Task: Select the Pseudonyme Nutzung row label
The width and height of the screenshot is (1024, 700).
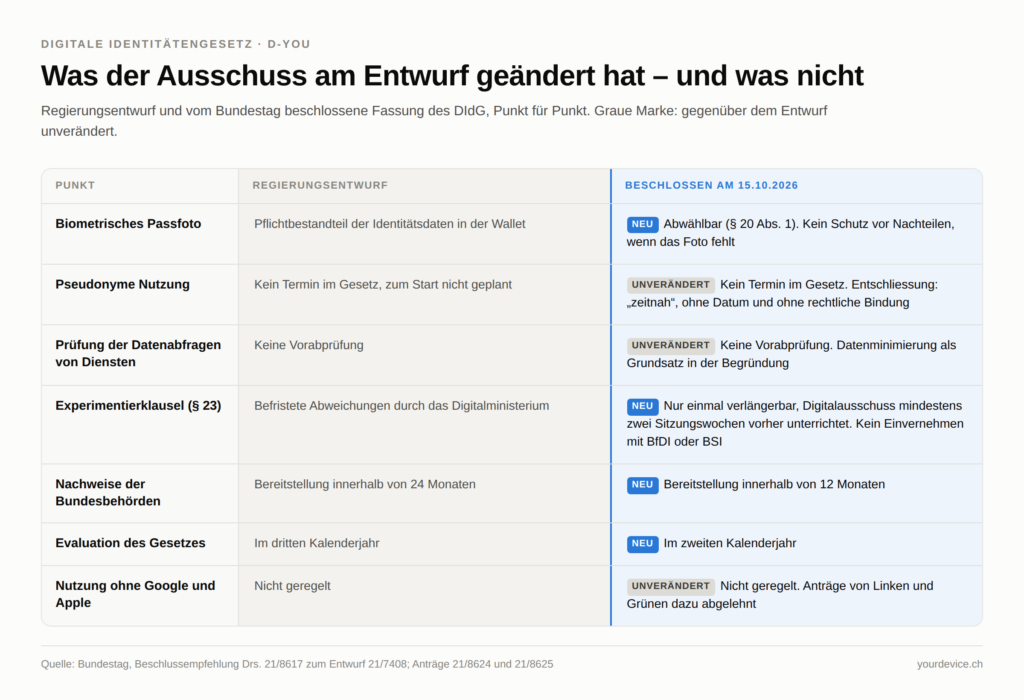Action: [x=122, y=285]
